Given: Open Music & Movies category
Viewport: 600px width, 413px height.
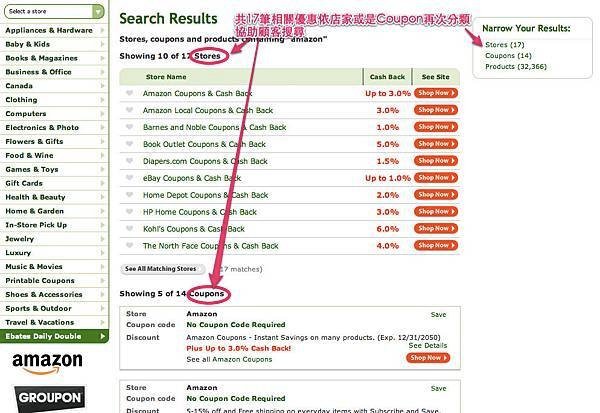Looking at the screenshot, I should tap(54, 266).
